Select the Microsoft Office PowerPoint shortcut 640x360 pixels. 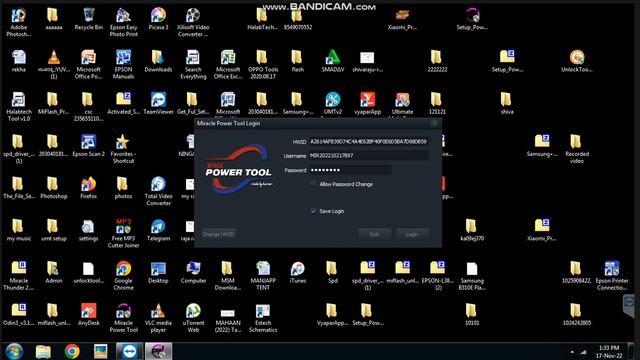click(88, 64)
